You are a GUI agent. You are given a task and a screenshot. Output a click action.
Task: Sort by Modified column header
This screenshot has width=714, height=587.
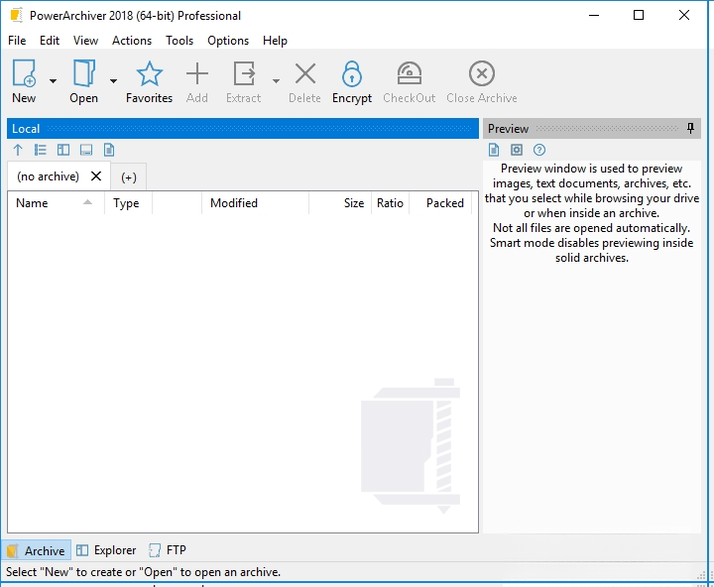point(255,203)
